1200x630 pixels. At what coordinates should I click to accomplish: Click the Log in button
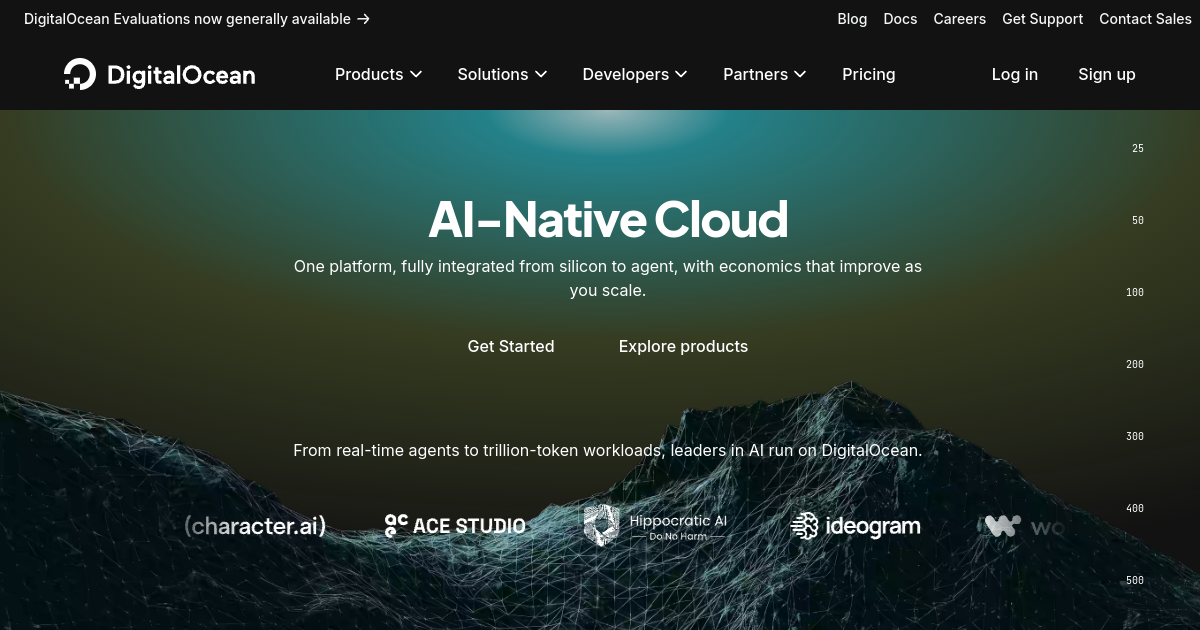(x=1015, y=74)
